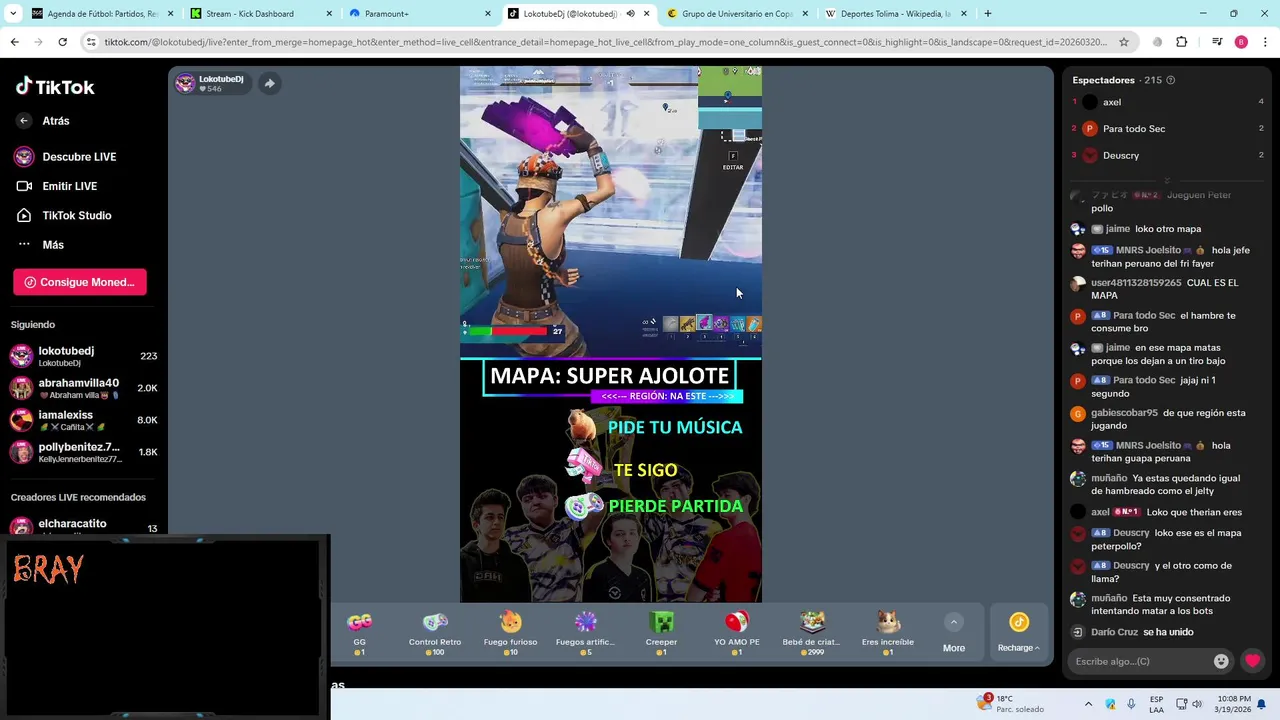
Task: Send the YO AMO PE gift
Action: [x=737, y=634]
